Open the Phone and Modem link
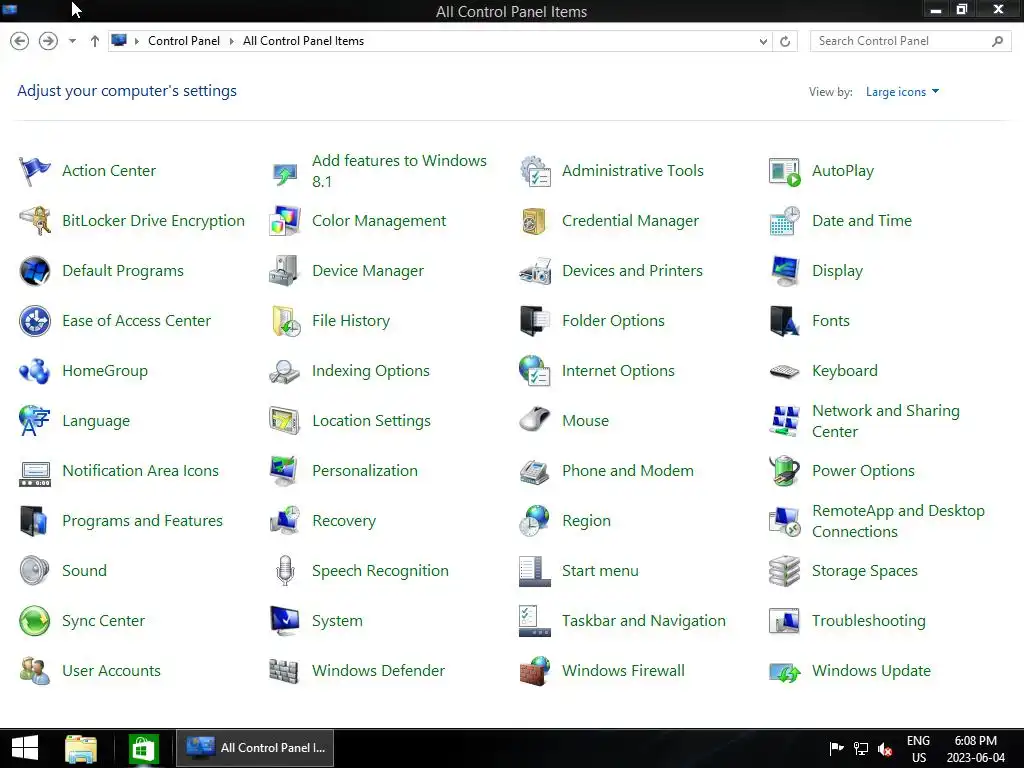This screenshot has height=768, width=1024. point(628,471)
